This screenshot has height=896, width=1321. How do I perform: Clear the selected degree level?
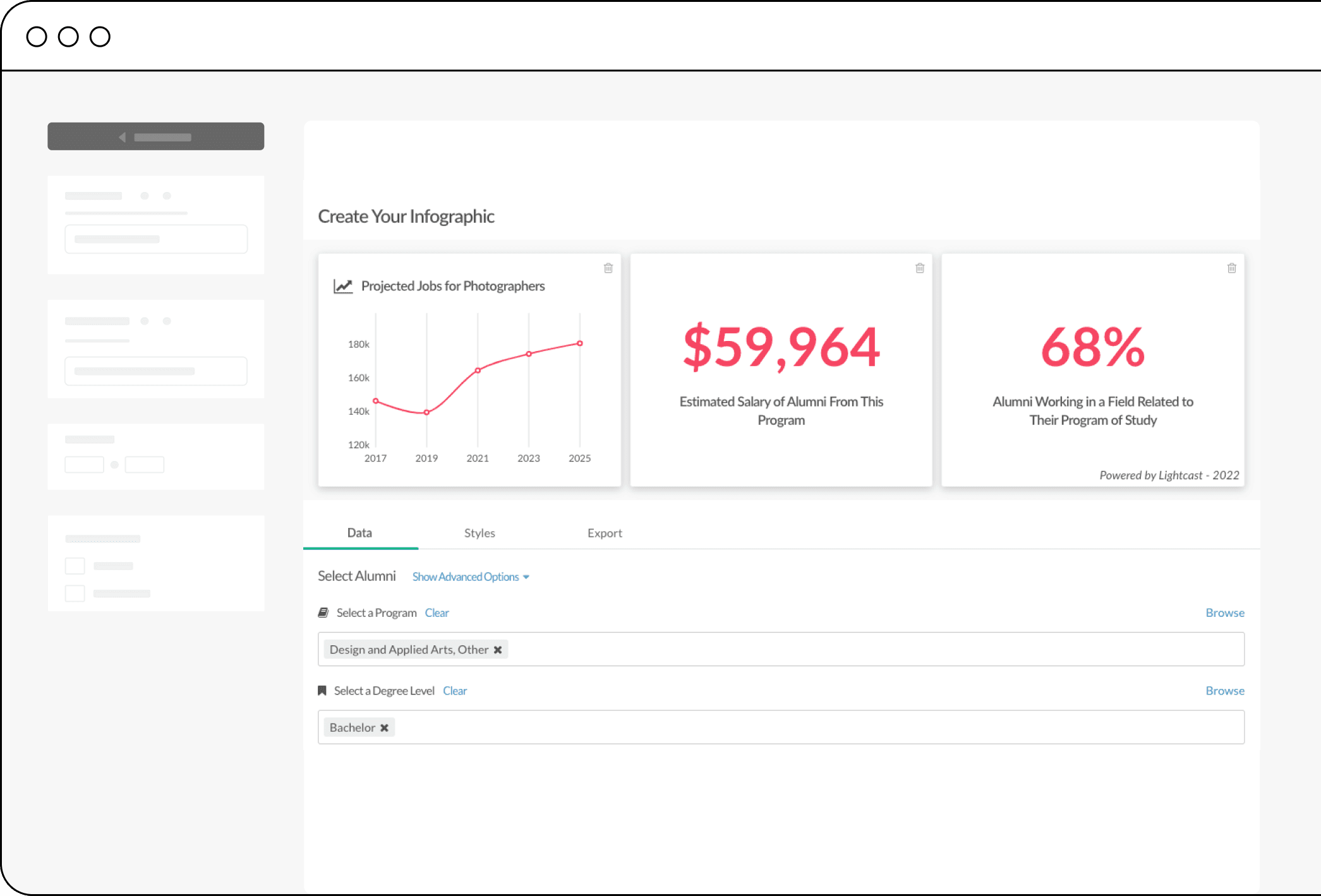tap(455, 691)
